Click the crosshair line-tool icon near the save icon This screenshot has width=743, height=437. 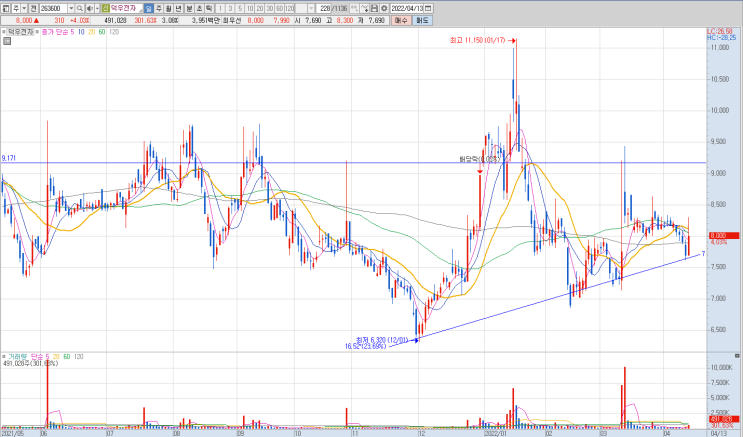tap(364, 9)
